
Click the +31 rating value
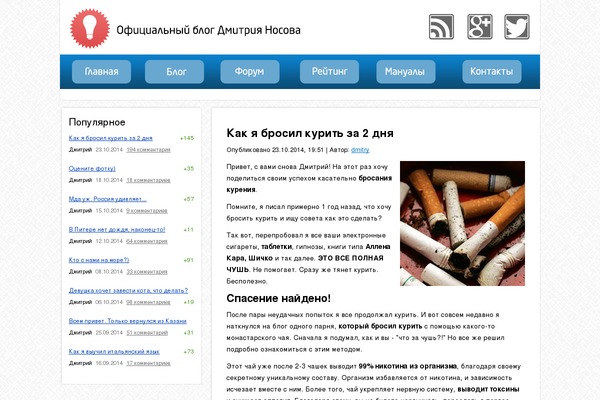point(189,333)
